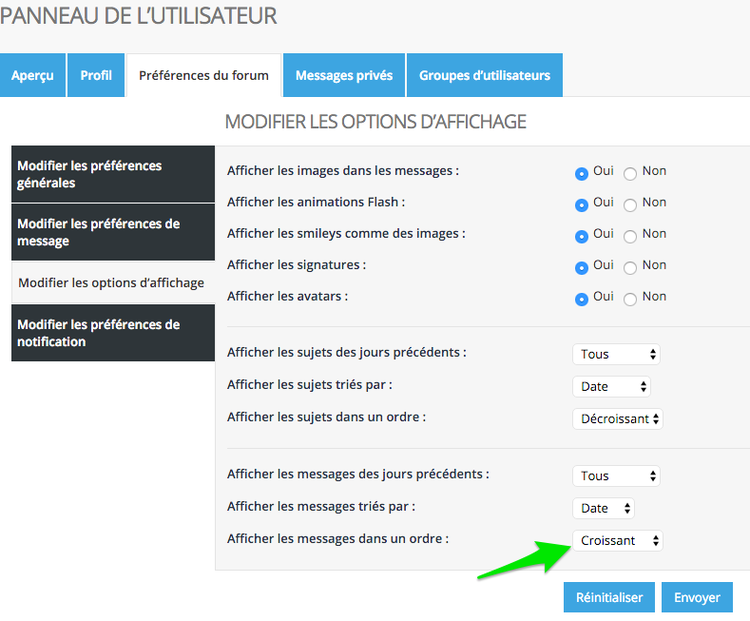Screen dimensions: 750x621
Task: Click the "Afficher les signatures :" label
Action: (x=297, y=265)
